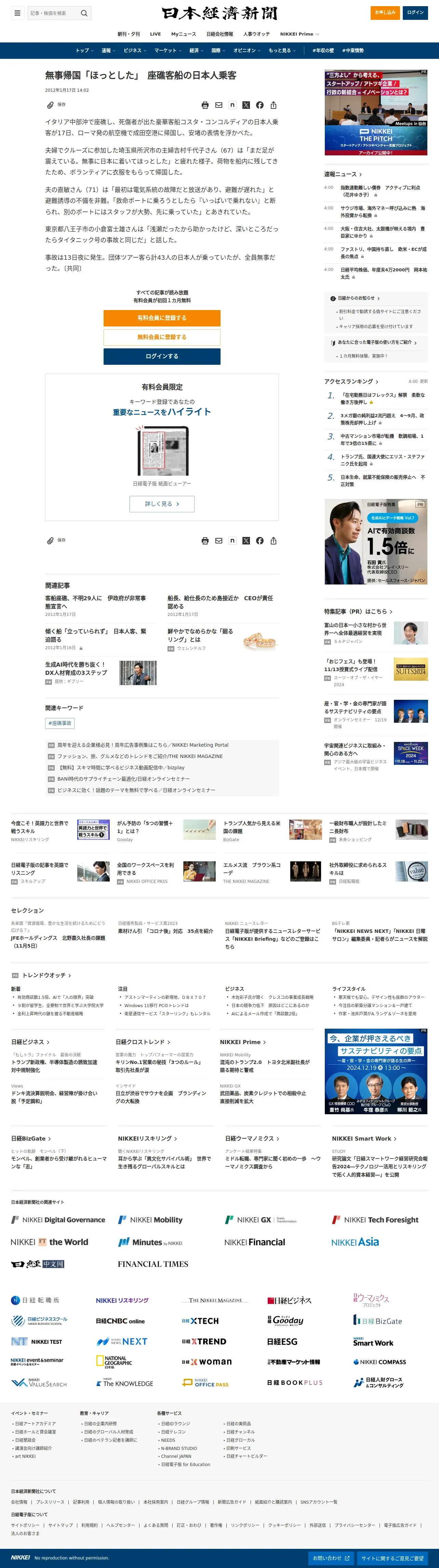Click the サイトに関するご意見ご要望 footer button
The image size is (439, 1568).
point(392,1558)
